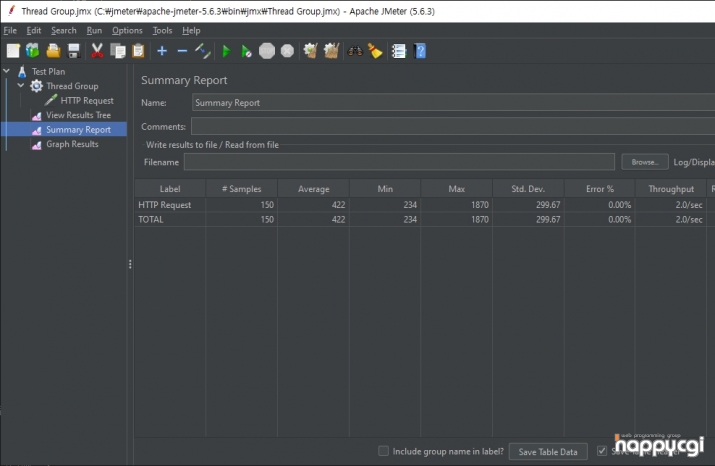Click the Stop test icon
This screenshot has height=466, width=715.
coord(267,51)
